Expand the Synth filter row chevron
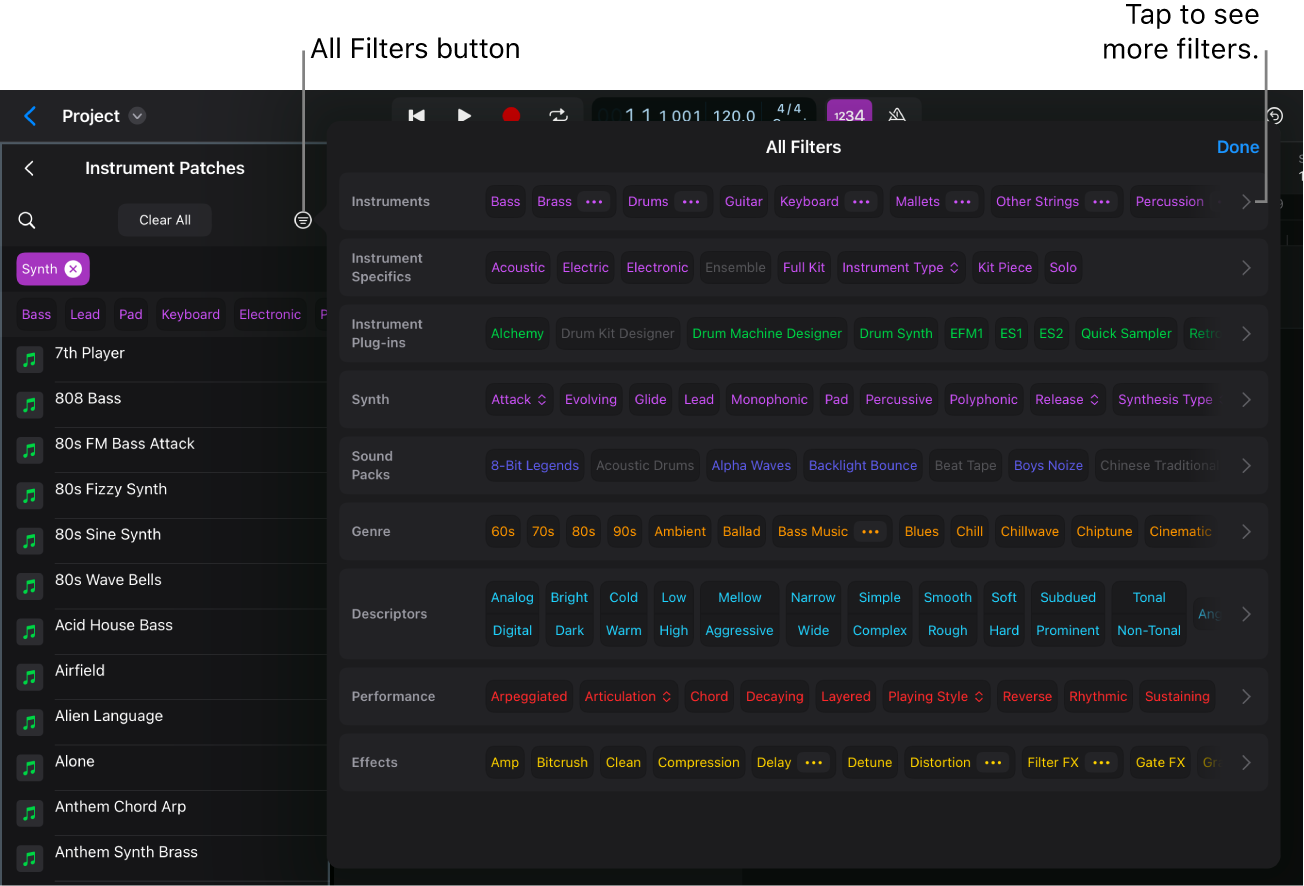This screenshot has width=1304, height=886. 1246,400
